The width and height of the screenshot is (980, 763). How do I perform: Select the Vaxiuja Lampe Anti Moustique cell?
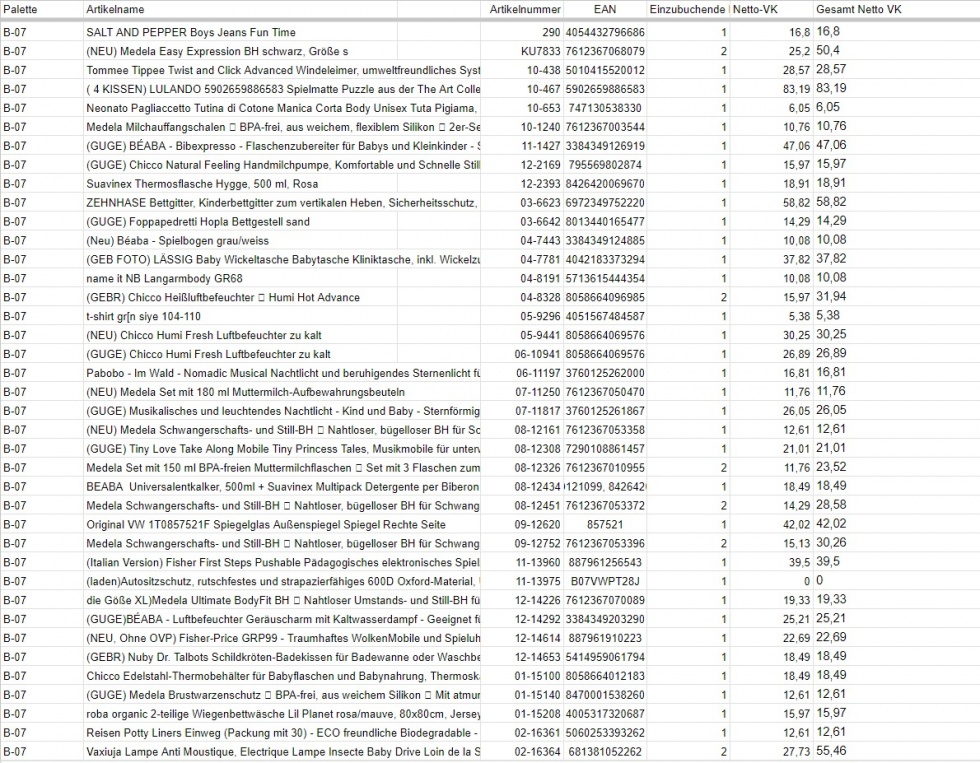pos(283,751)
